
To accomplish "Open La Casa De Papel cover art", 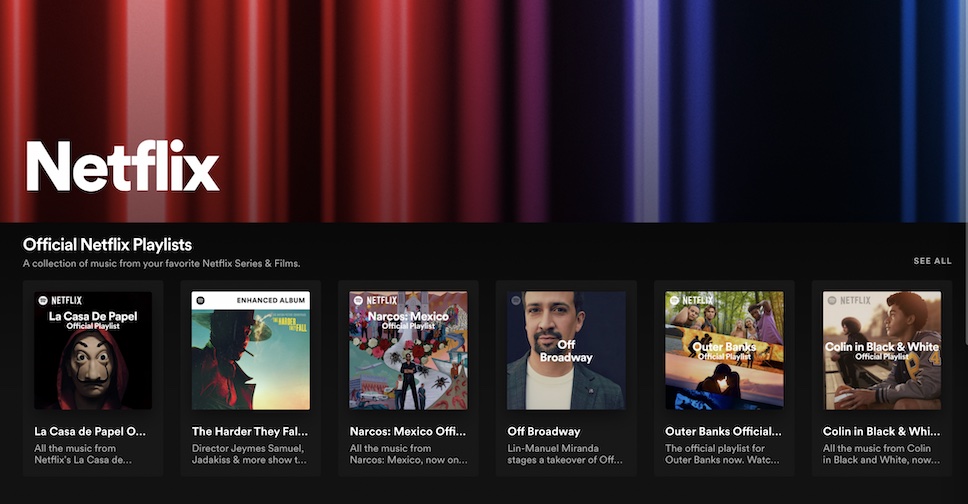I will point(93,350).
